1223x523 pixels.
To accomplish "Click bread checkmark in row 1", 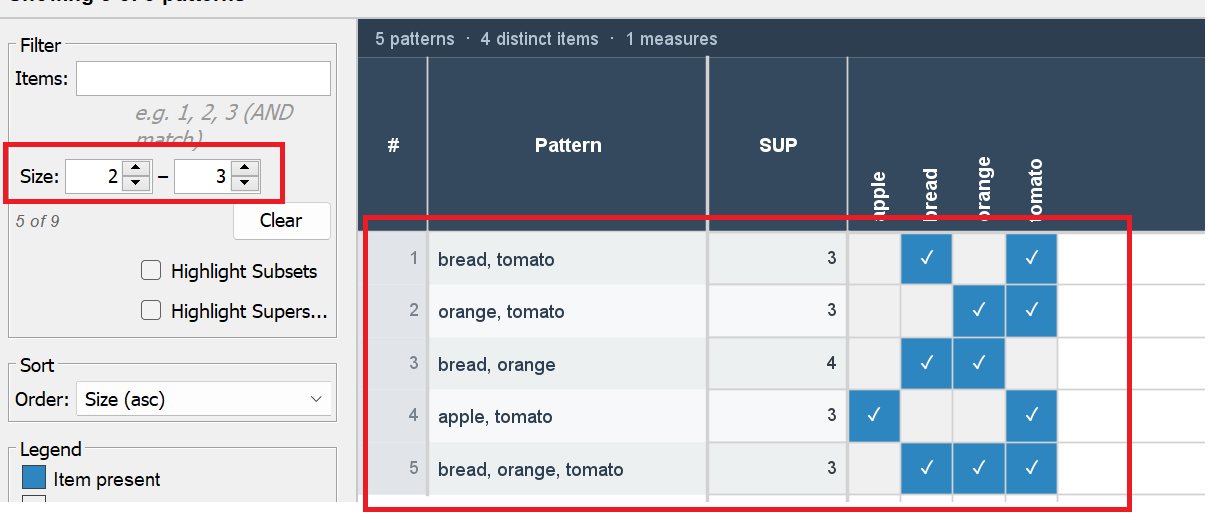I will click(x=927, y=259).
